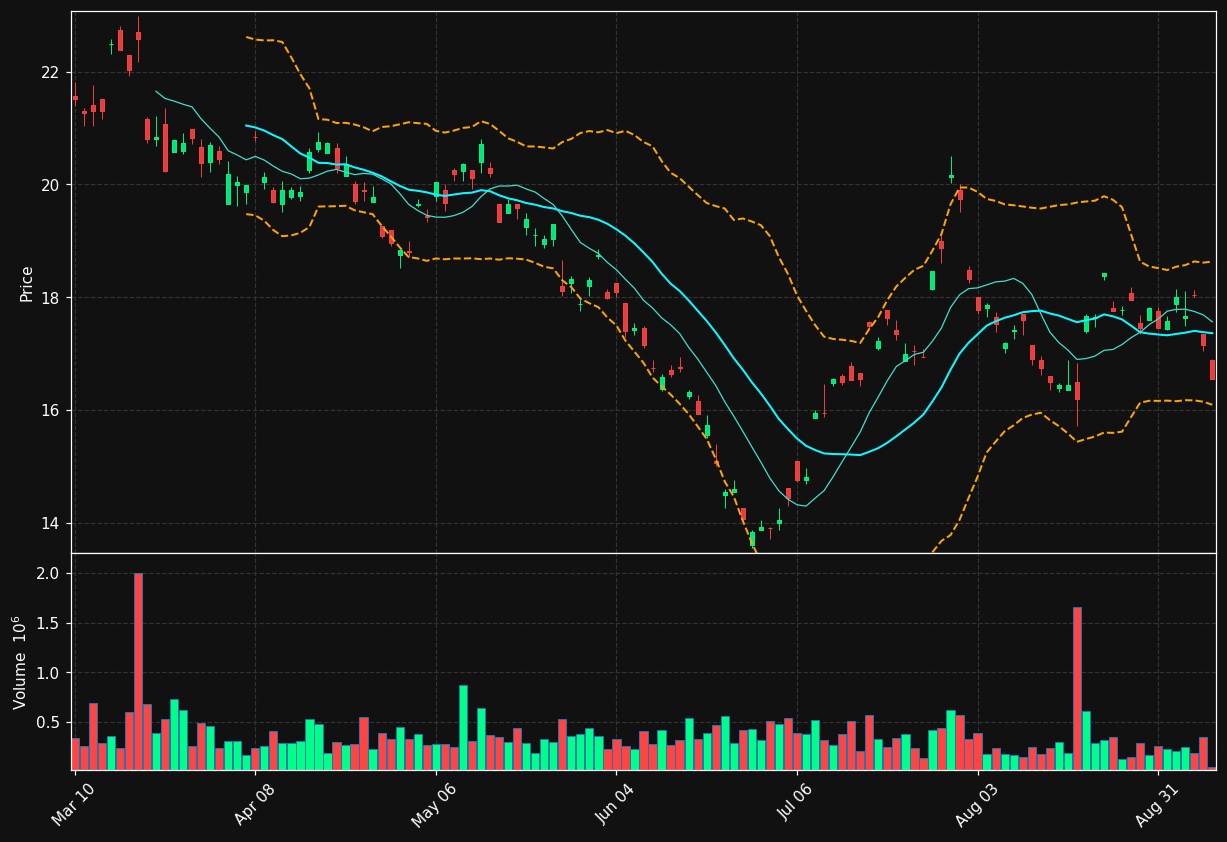Click the 'Volume 10^6' axis title
Image resolution: width=1227 pixels, height=842 pixels.
pos(20,662)
